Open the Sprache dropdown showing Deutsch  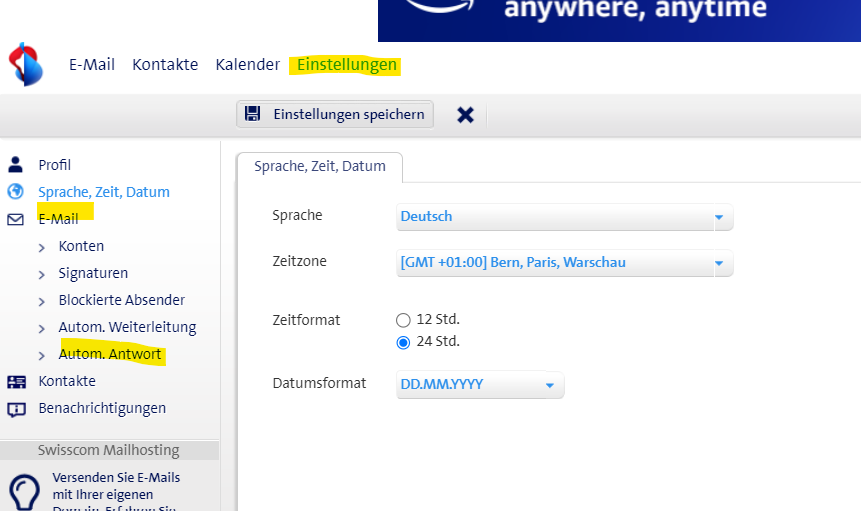pos(565,217)
